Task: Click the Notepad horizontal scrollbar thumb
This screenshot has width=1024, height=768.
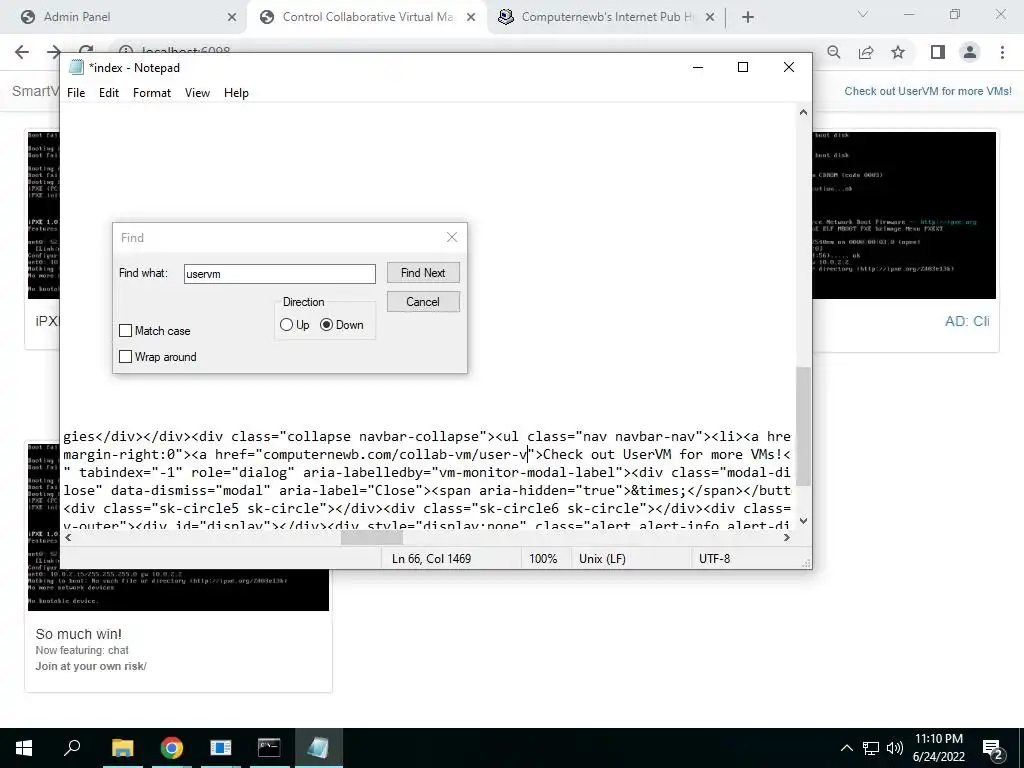Action: pyautogui.click(x=372, y=537)
